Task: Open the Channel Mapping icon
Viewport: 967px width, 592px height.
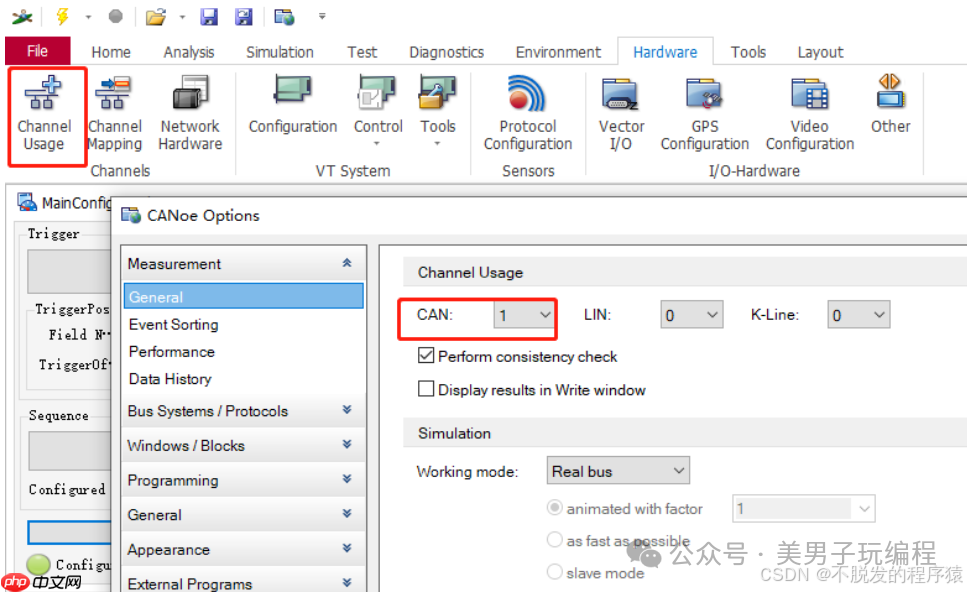Action: click(114, 114)
